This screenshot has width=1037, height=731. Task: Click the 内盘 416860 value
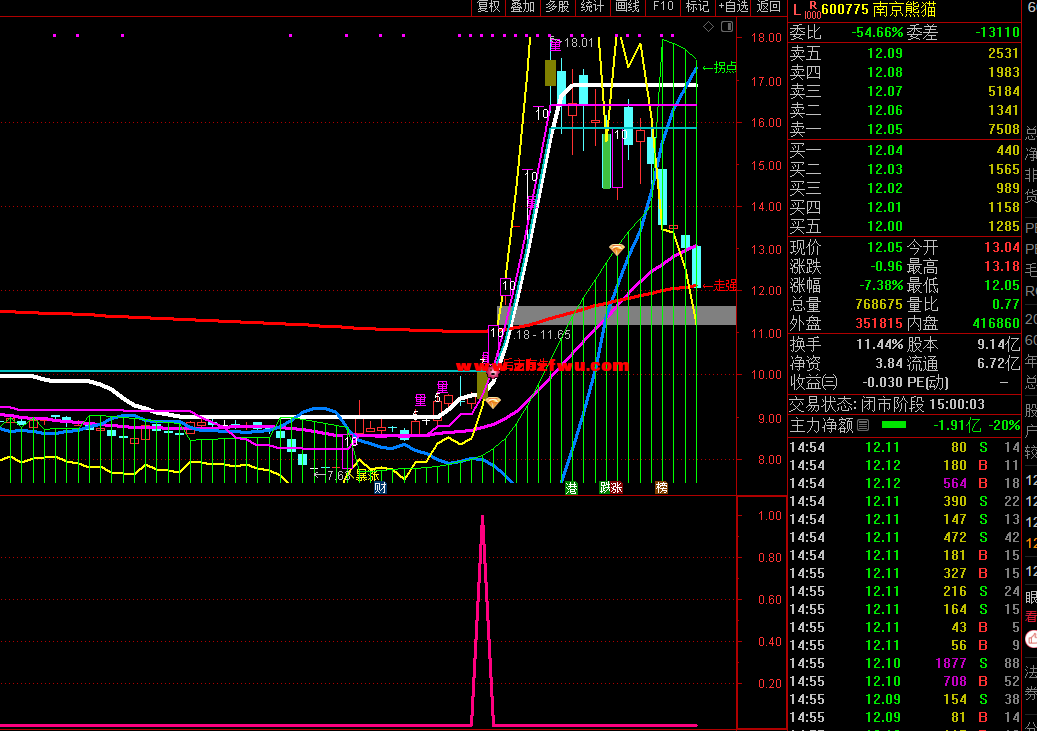[x=995, y=323]
